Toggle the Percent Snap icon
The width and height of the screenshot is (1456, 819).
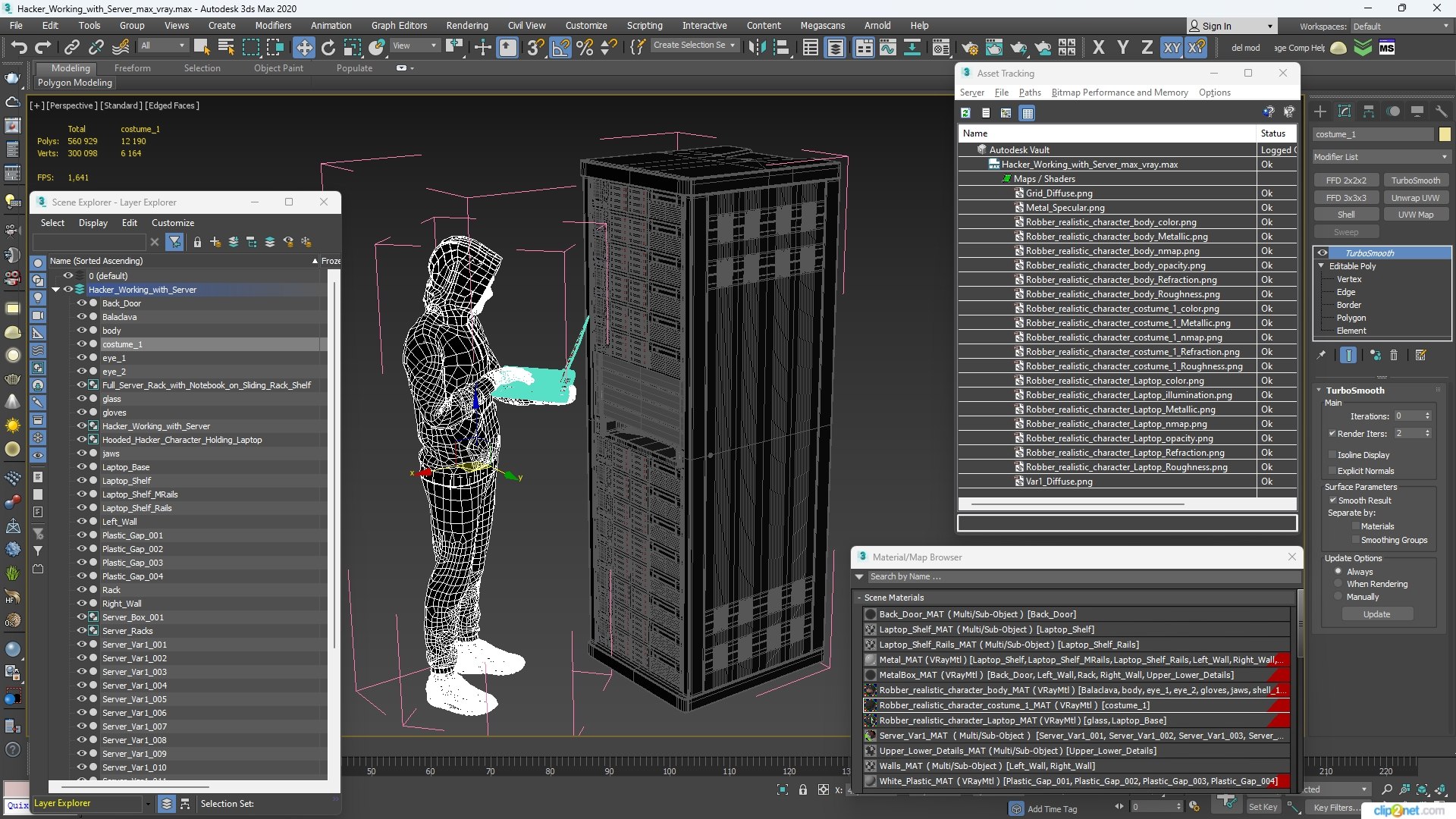pyautogui.click(x=585, y=48)
